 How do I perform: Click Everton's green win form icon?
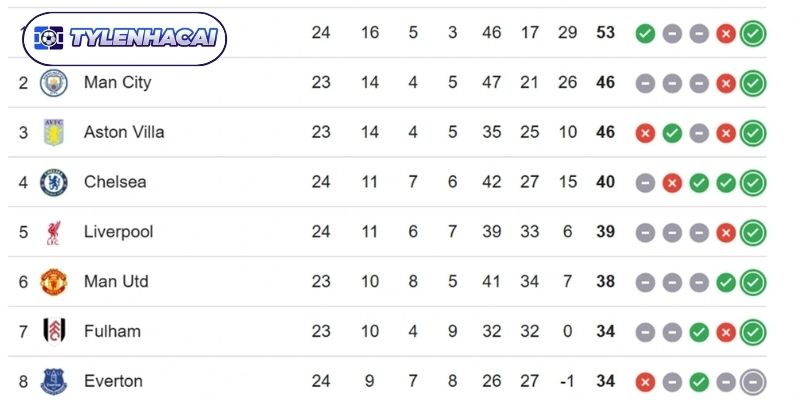click(699, 382)
